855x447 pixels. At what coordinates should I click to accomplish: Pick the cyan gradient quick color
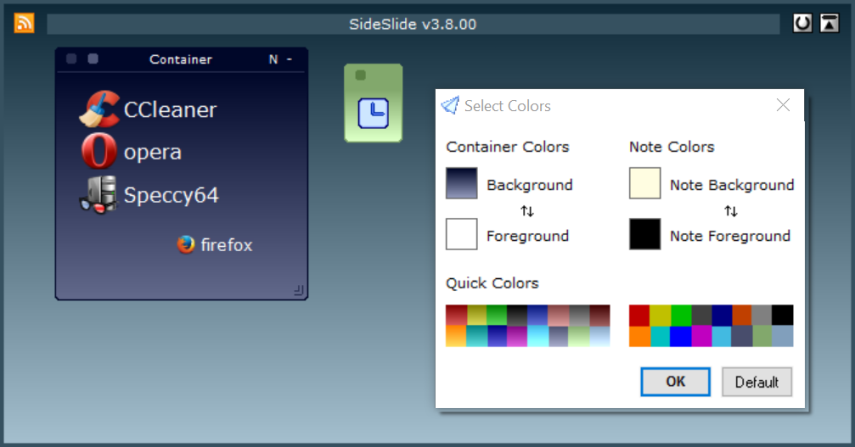point(538,336)
